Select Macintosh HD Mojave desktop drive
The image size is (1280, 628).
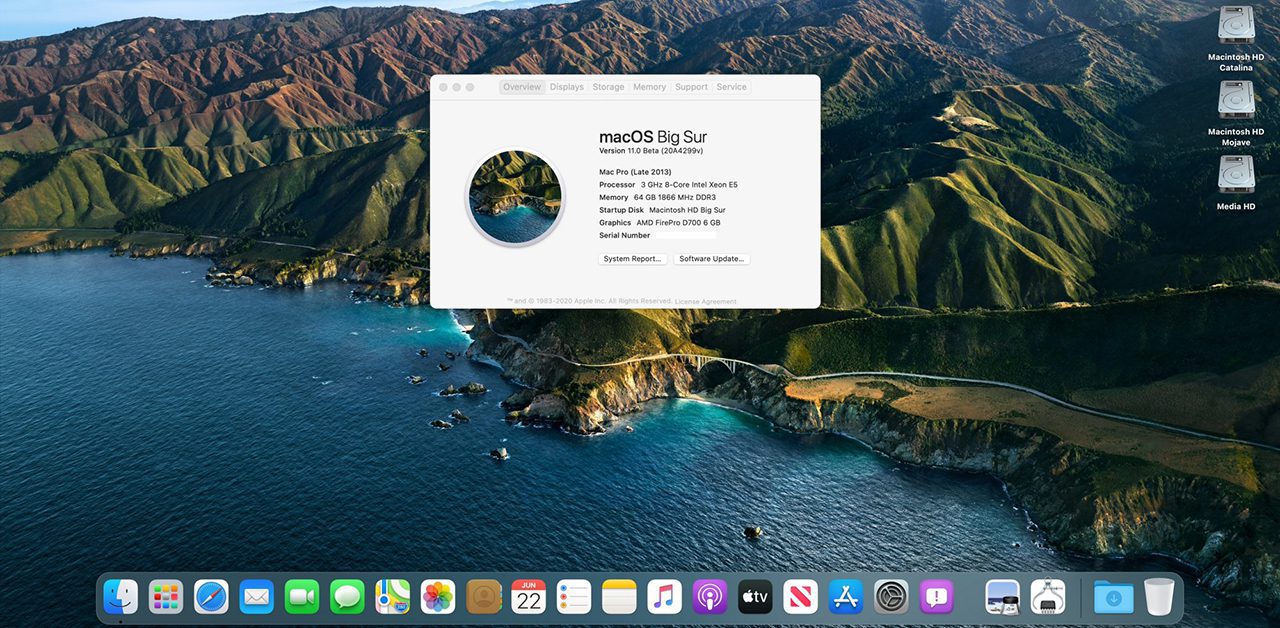(x=1236, y=113)
